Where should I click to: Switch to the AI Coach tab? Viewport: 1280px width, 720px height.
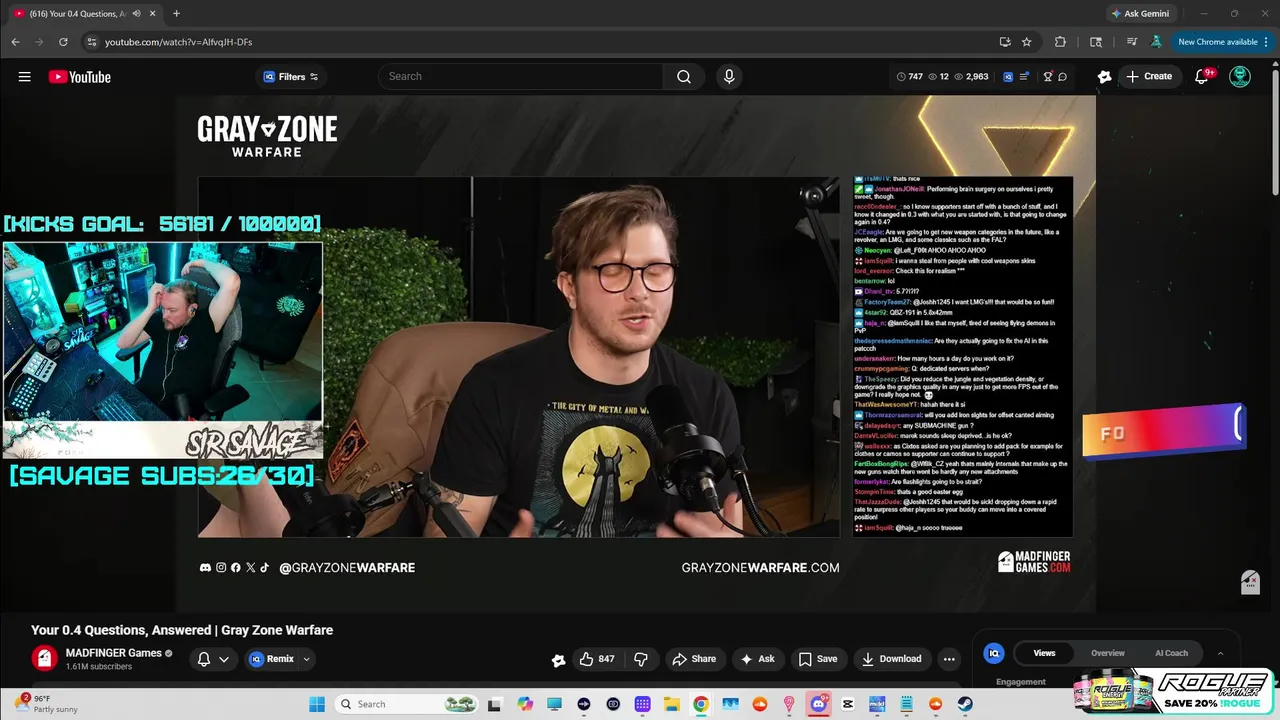[x=1171, y=653]
